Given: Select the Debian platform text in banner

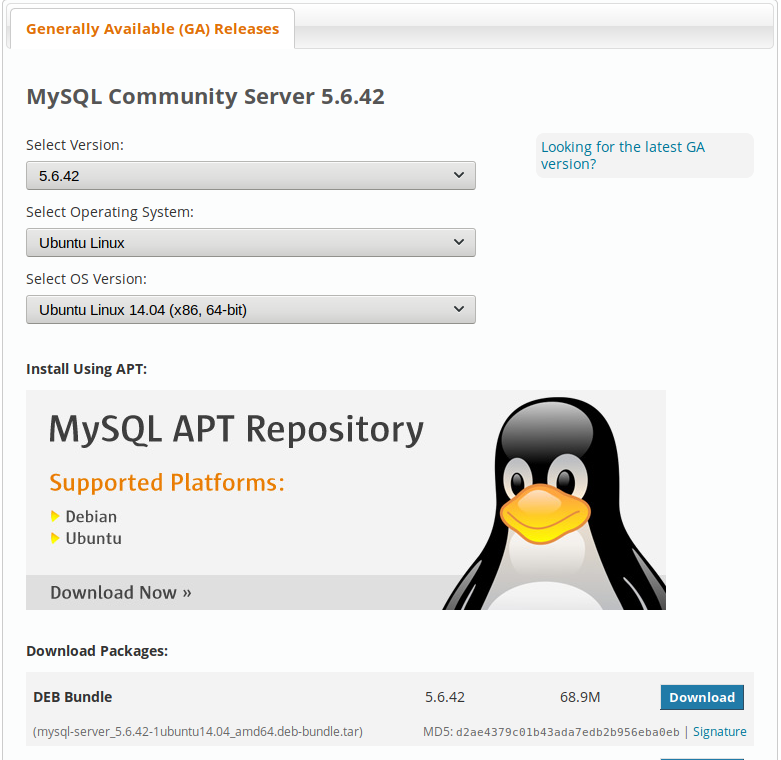Looking at the screenshot, I should [91, 517].
